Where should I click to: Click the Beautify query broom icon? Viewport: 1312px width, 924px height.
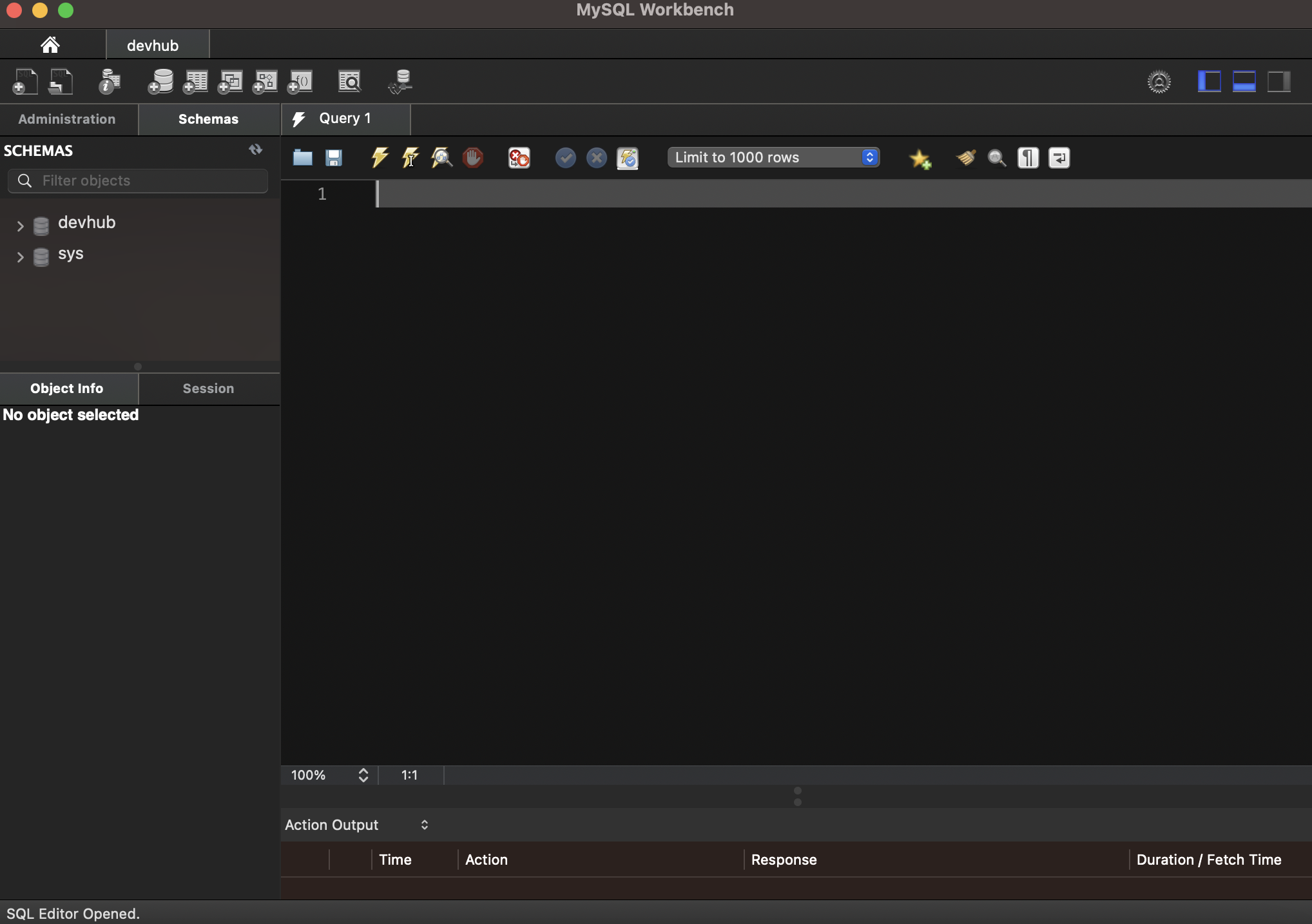[x=965, y=157]
